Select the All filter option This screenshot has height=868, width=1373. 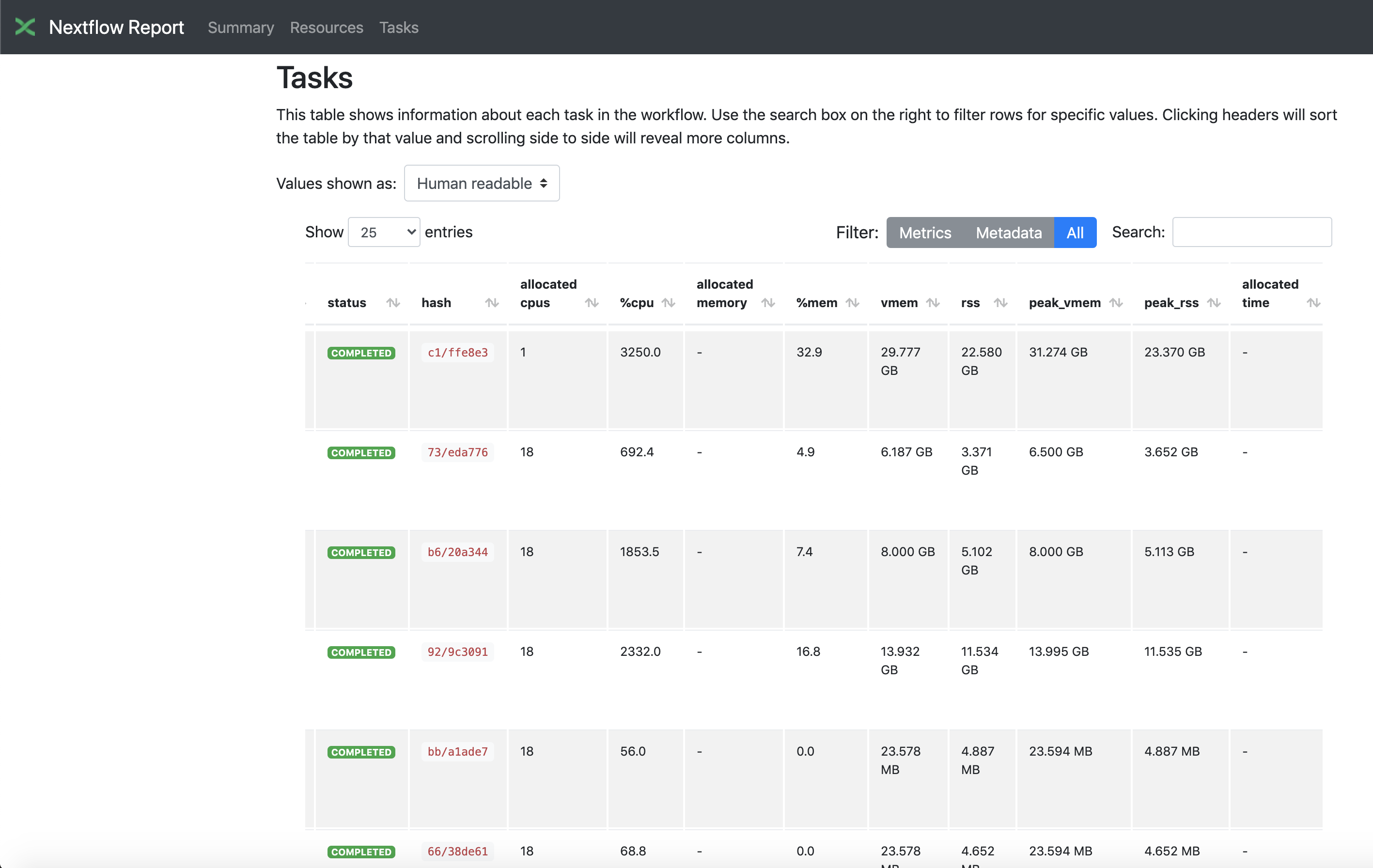1075,232
